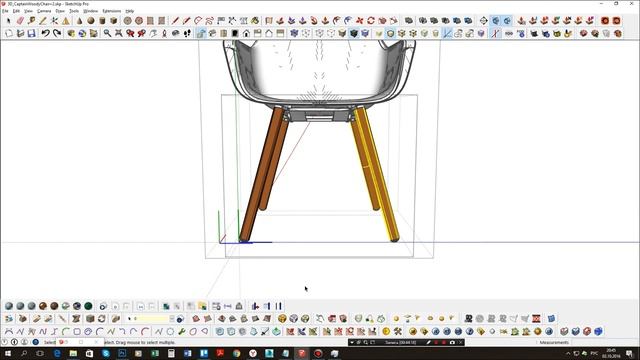Viewport: 640px width, 360px height.
Task: Select the yellow right chair leg
Action: [x=378, y=176]
